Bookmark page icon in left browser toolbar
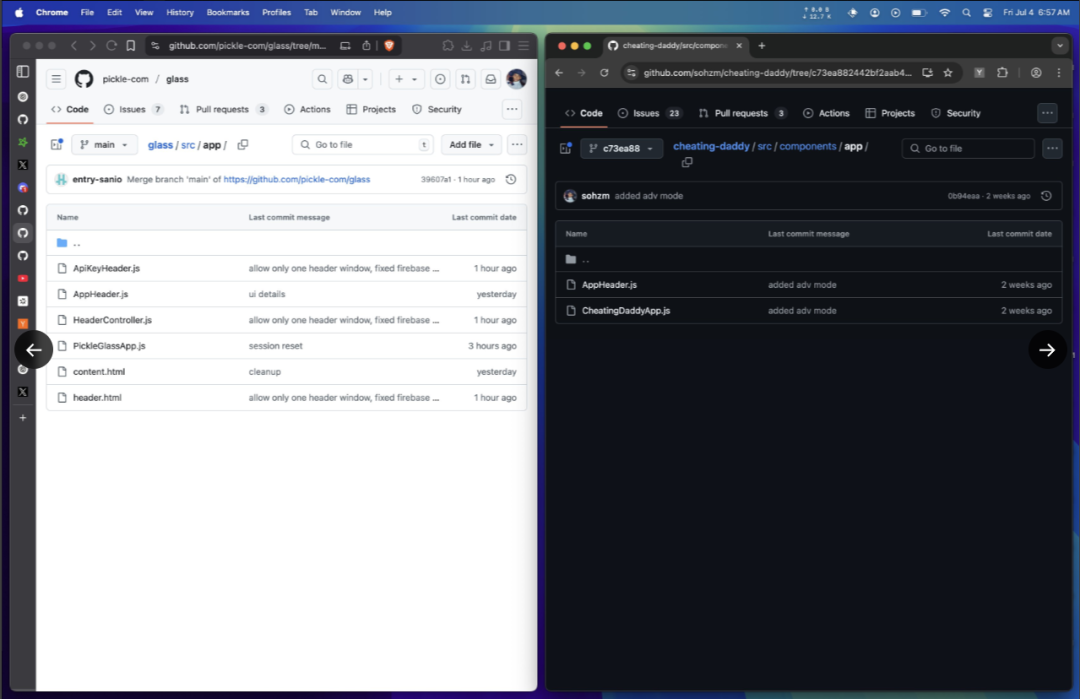Viewport: 1080px width, 699px height. coord(131,45)
